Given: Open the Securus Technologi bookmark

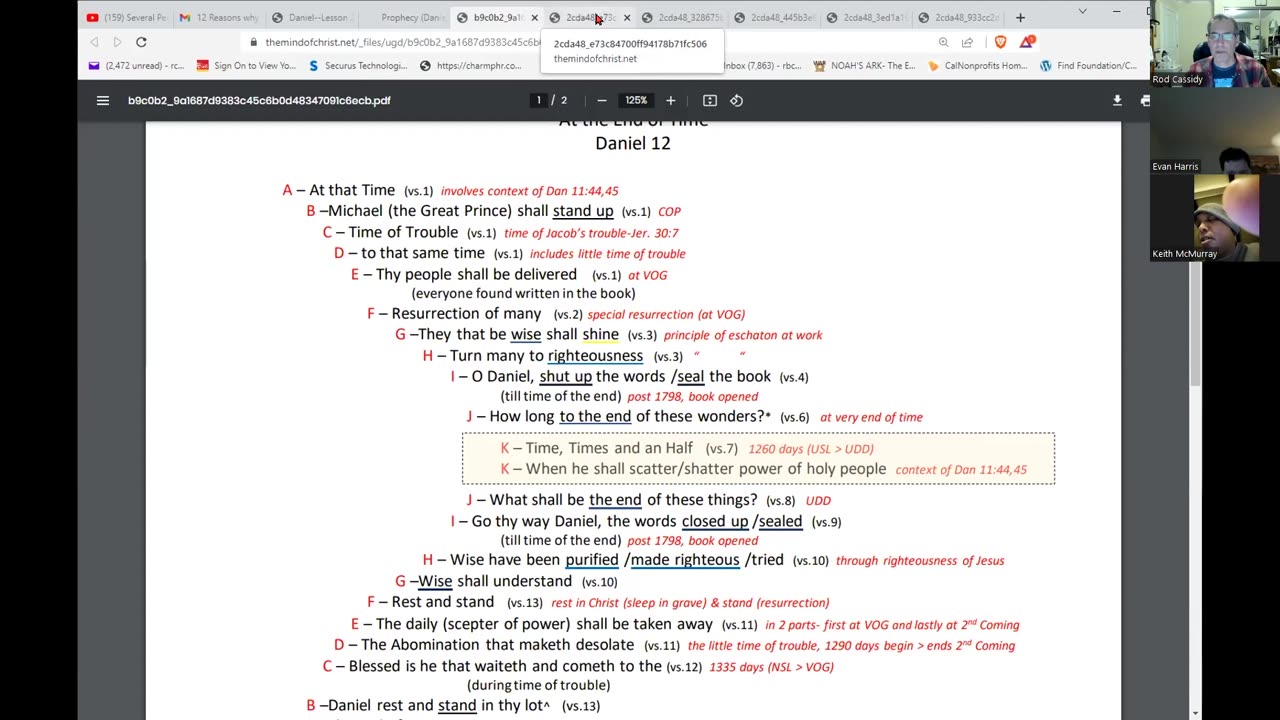Looking at the screenshot, I should (358, 66).
